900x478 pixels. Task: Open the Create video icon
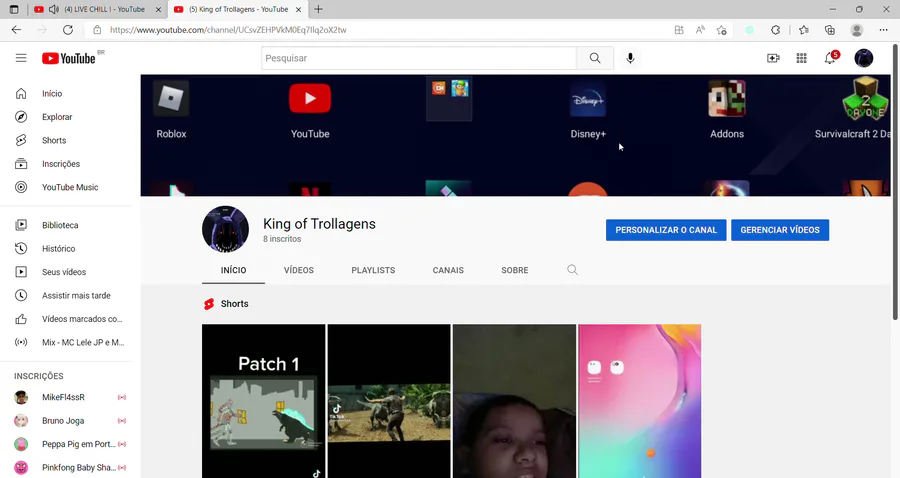click(x=773, y=58)
